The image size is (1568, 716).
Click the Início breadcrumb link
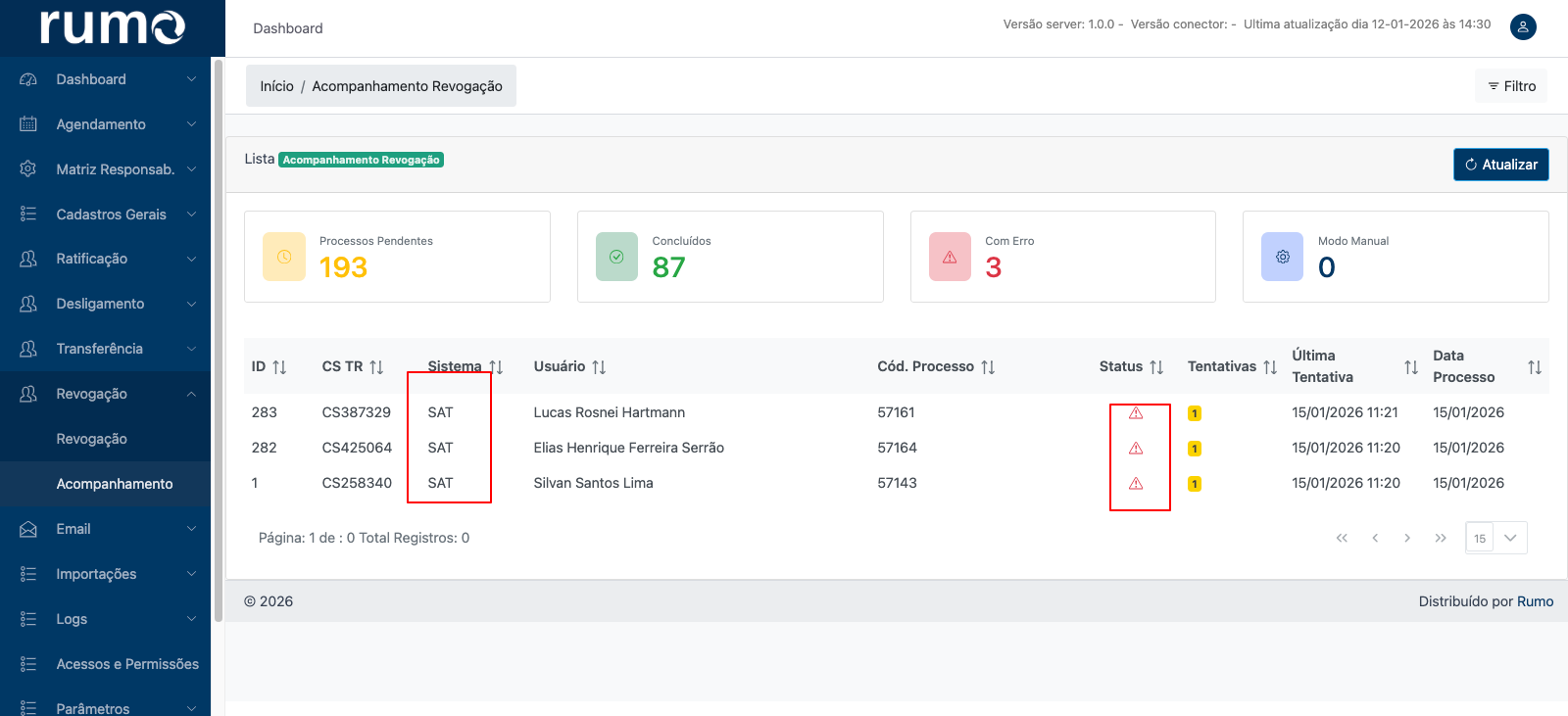(276, 86)
